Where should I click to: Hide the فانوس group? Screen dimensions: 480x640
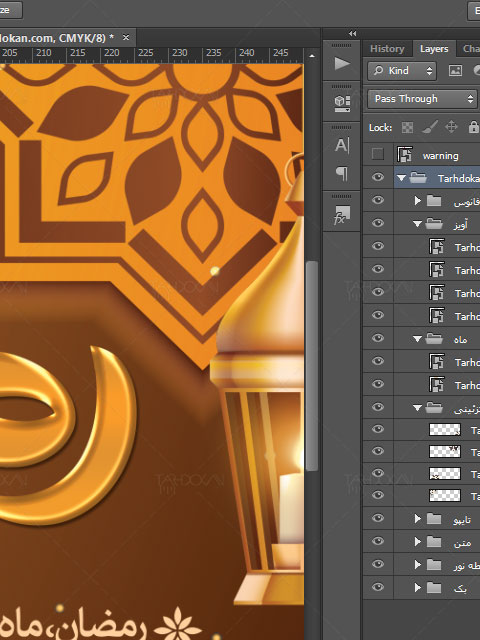point(378,200)
